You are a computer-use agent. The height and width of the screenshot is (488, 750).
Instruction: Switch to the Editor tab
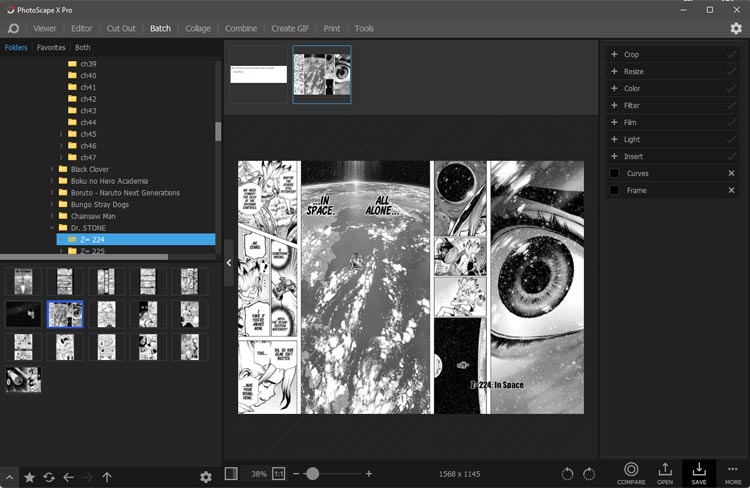[x=82, y=28]
